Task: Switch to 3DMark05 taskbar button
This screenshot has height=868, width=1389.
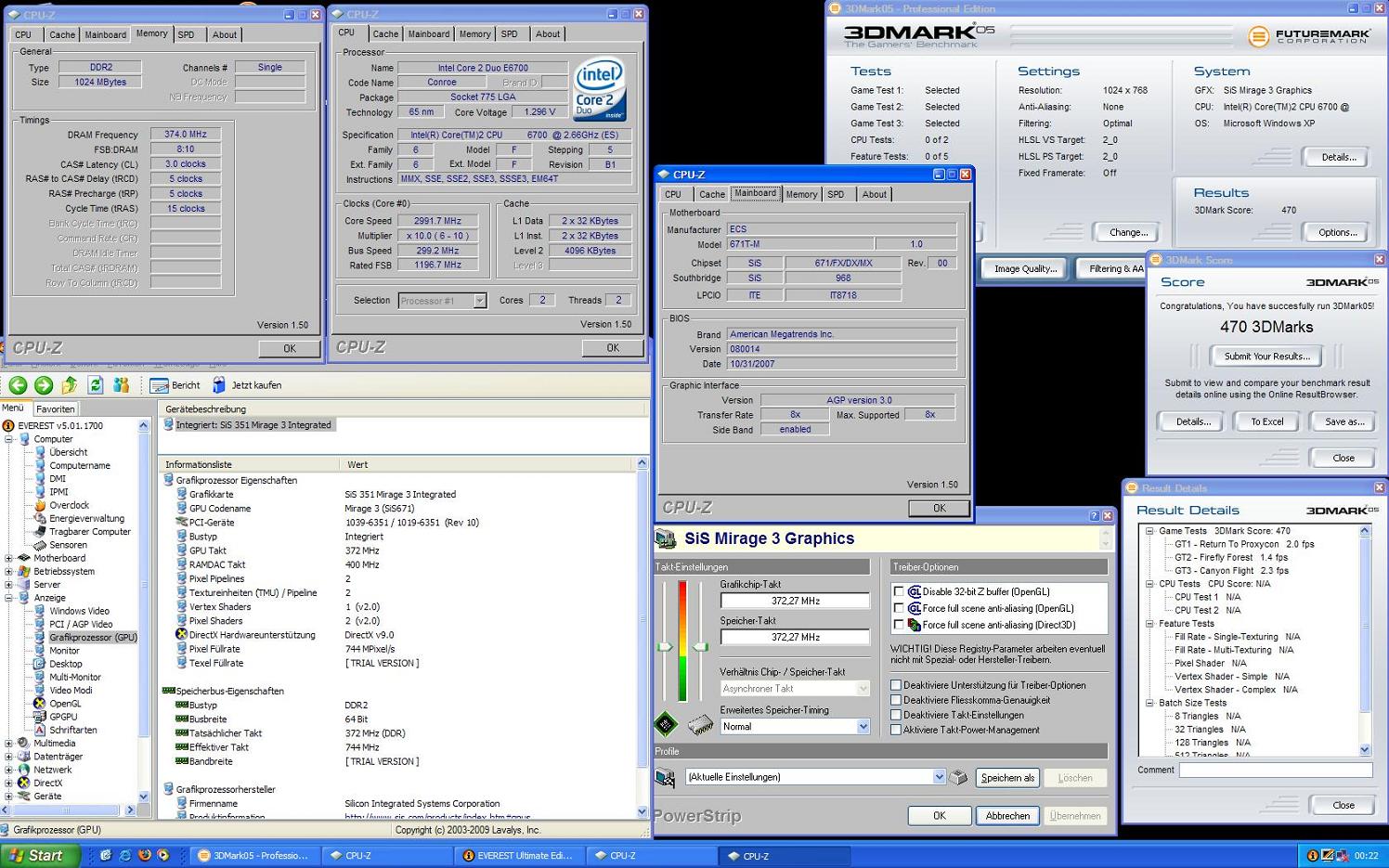Action: 253,856
